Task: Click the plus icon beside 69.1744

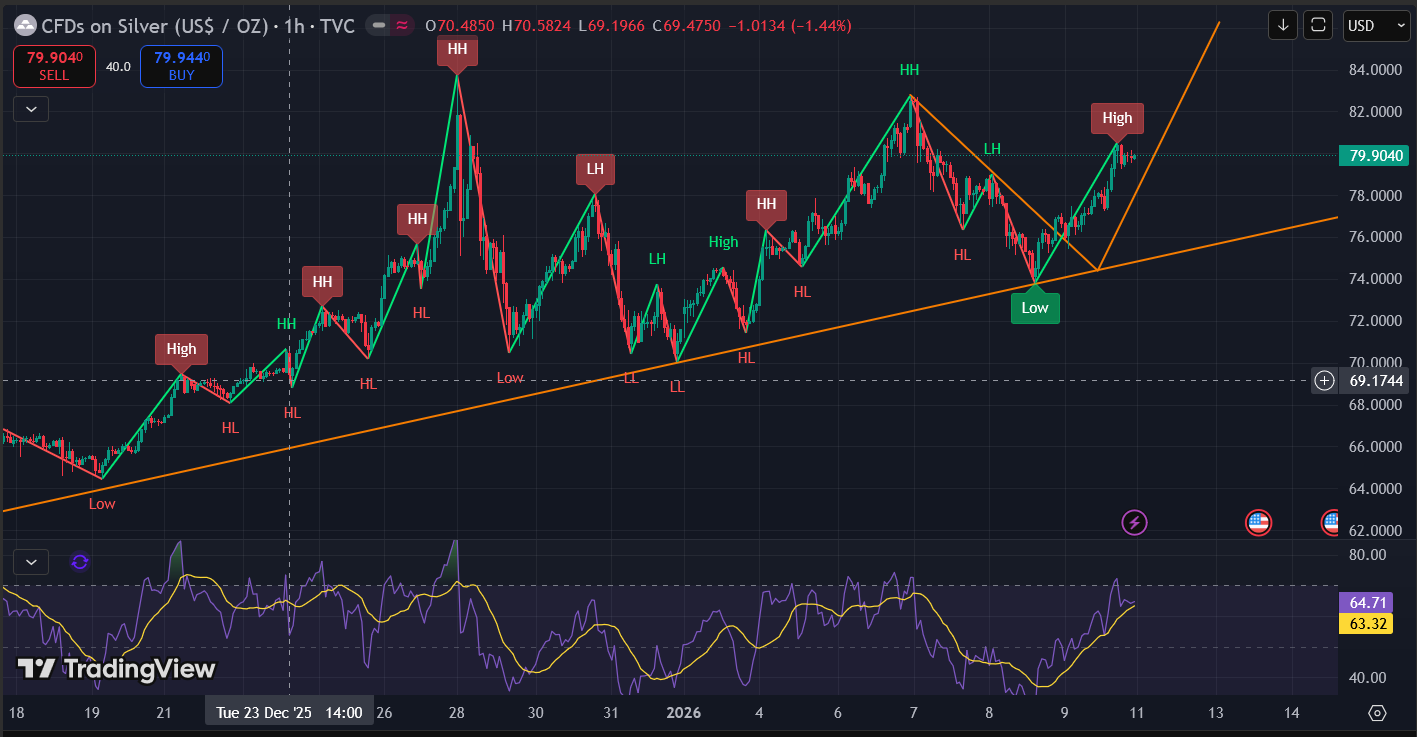Action: pos(1324,380)
